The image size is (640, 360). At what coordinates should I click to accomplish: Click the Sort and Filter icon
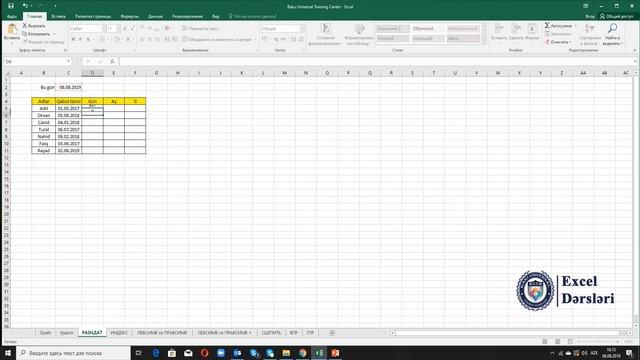[x=589, y=29]
